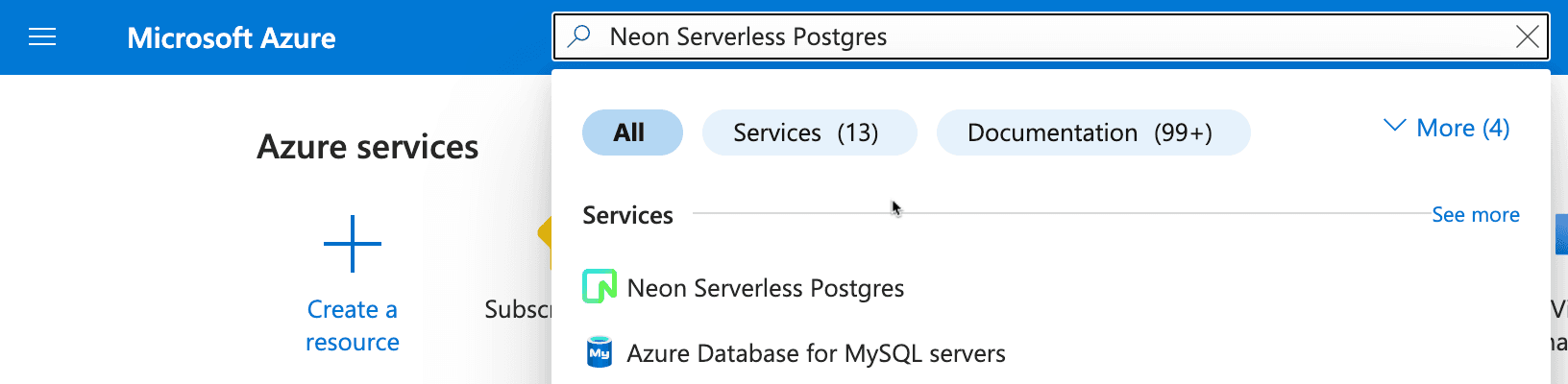Focus the search field containing Neon Serverless Postgres

point(1047,36)
